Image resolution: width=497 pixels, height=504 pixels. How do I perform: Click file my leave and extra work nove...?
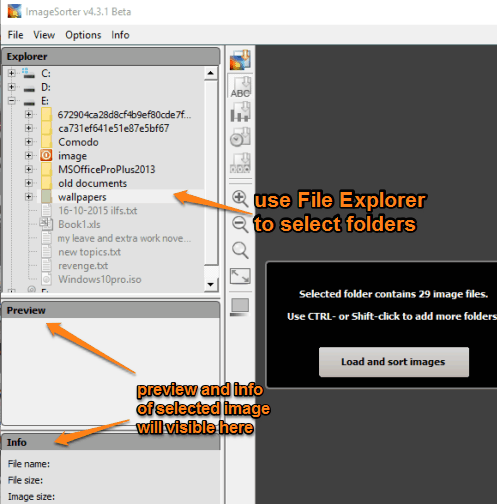tap(124, 238)
